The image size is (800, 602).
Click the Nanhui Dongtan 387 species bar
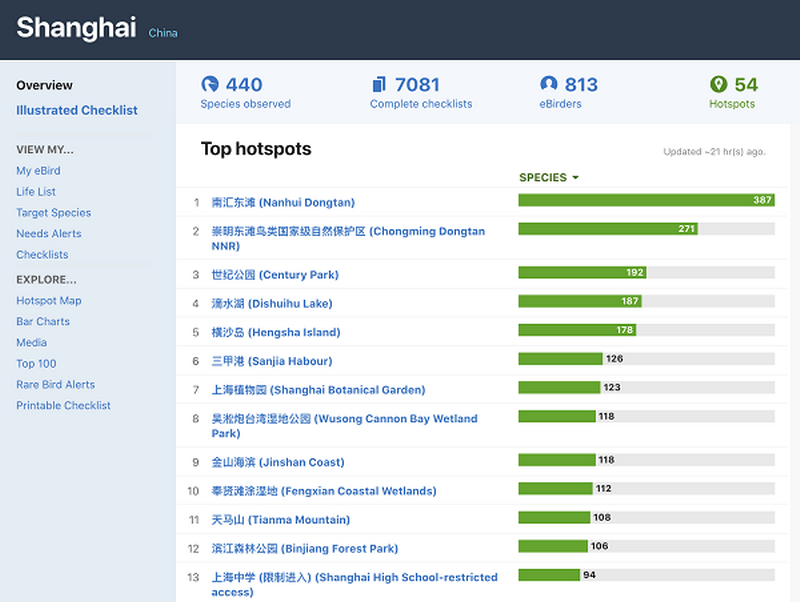[x=646, y=200]
